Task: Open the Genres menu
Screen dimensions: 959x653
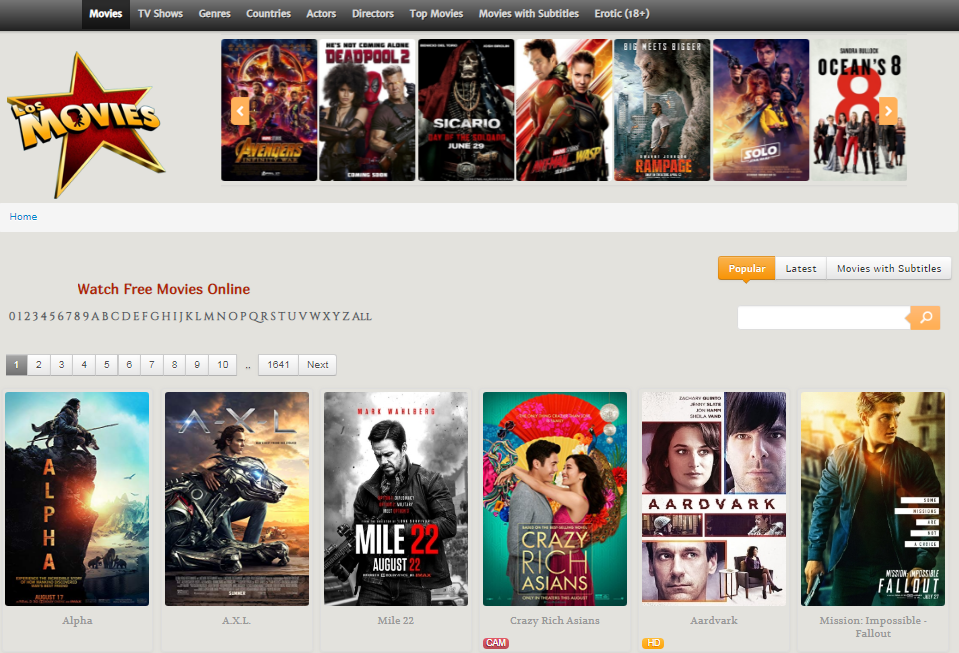Action: click(215, 14)
